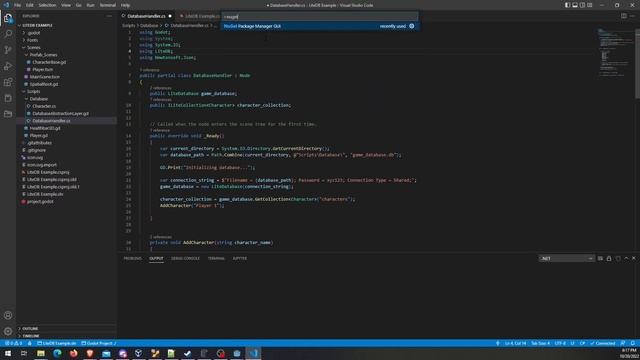Switch to the Output panel tab

coord(156,258)
